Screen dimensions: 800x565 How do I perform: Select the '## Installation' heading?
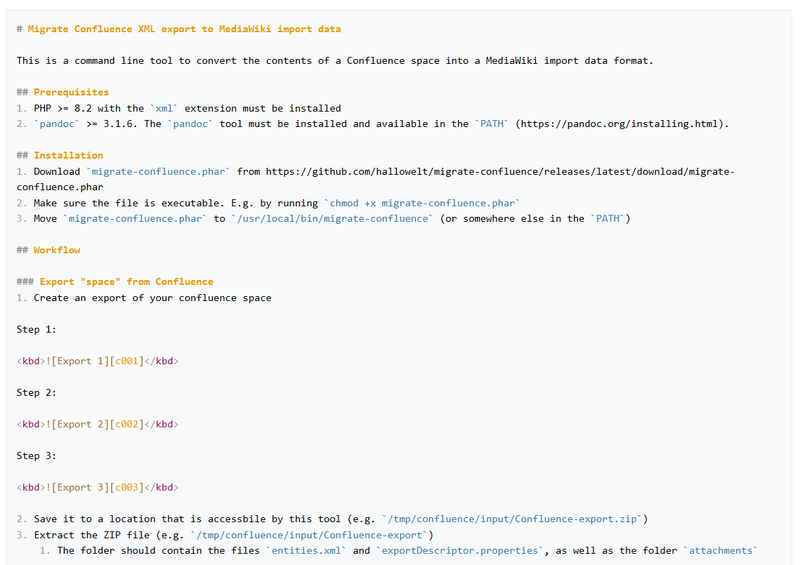point(60,155)
